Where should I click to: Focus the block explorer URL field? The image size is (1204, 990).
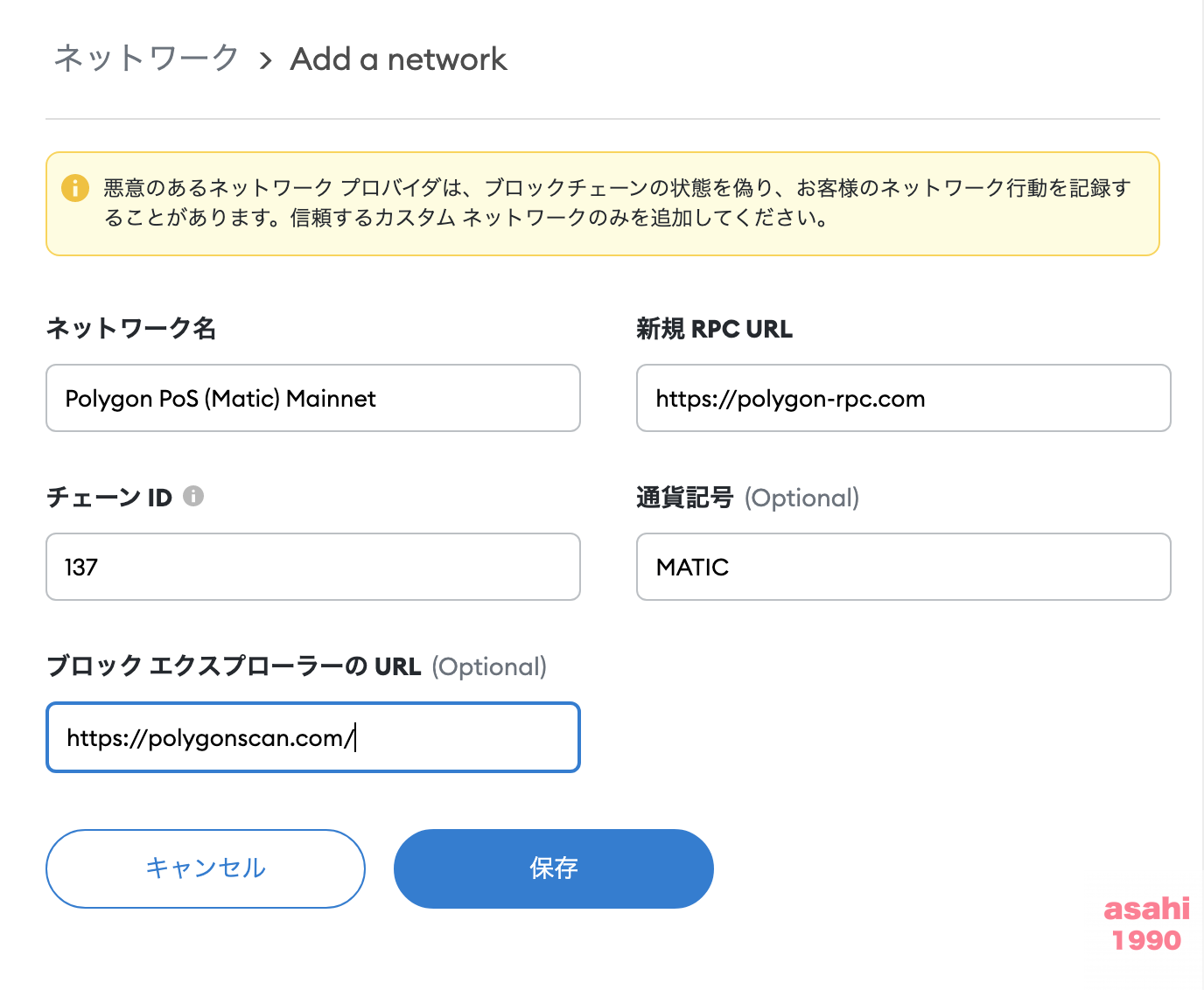pyautogui.click(x=313, y=737)
